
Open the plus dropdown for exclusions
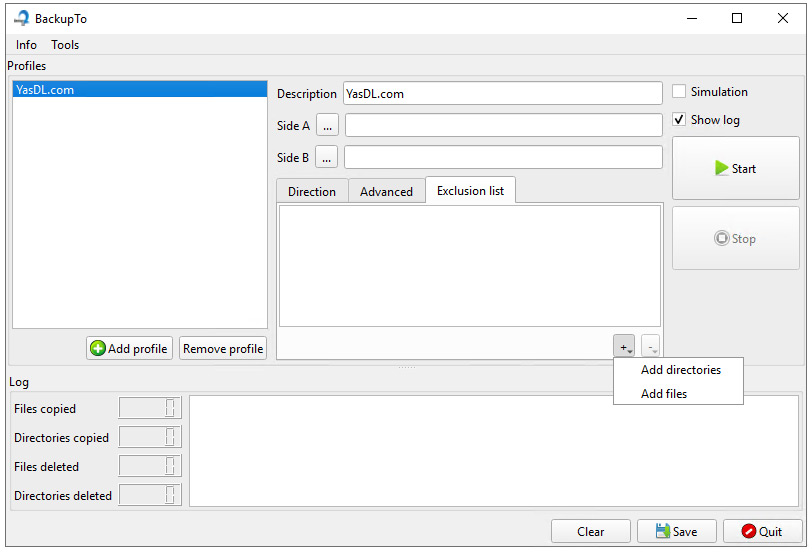(624, 346)
